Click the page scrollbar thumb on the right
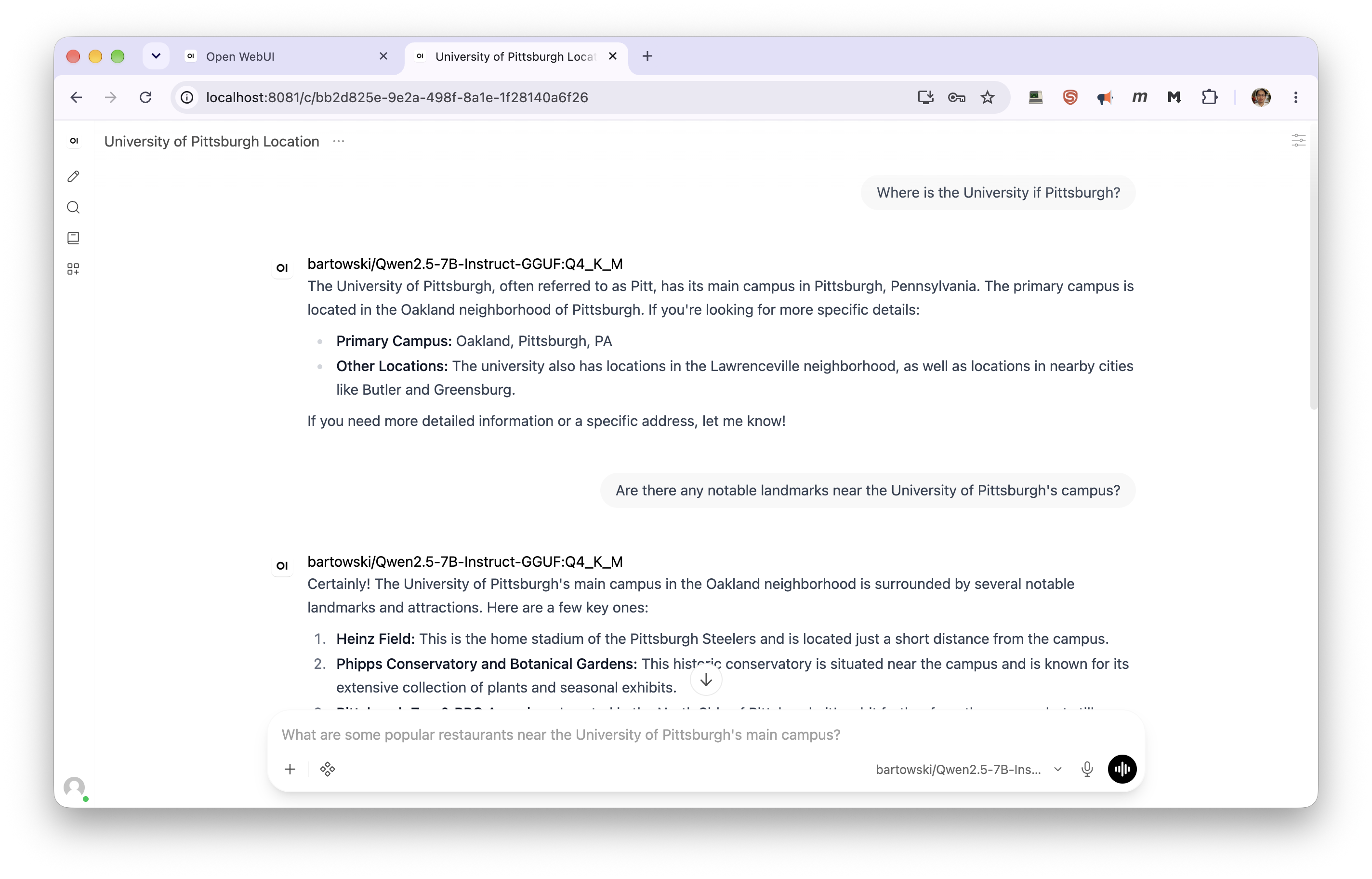The image size is (1372, 879). [x=1313, y=266]
